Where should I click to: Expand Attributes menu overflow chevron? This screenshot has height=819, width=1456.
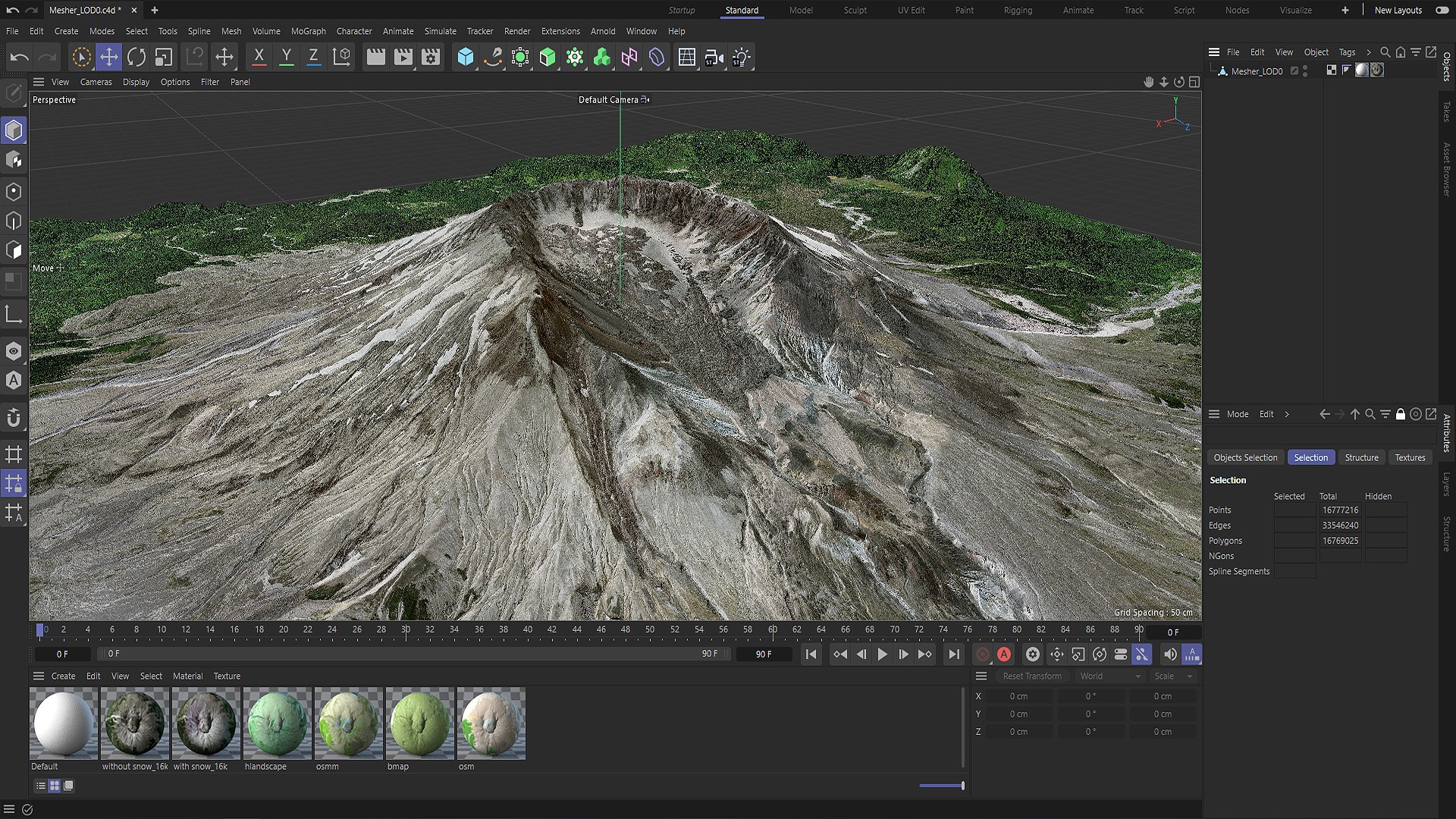[1287, 414]
